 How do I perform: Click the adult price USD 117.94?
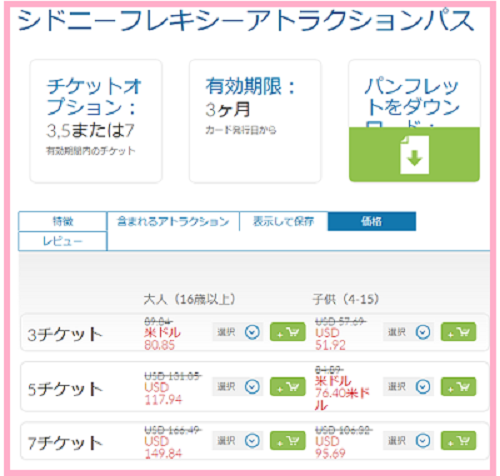tap(163, 393)
